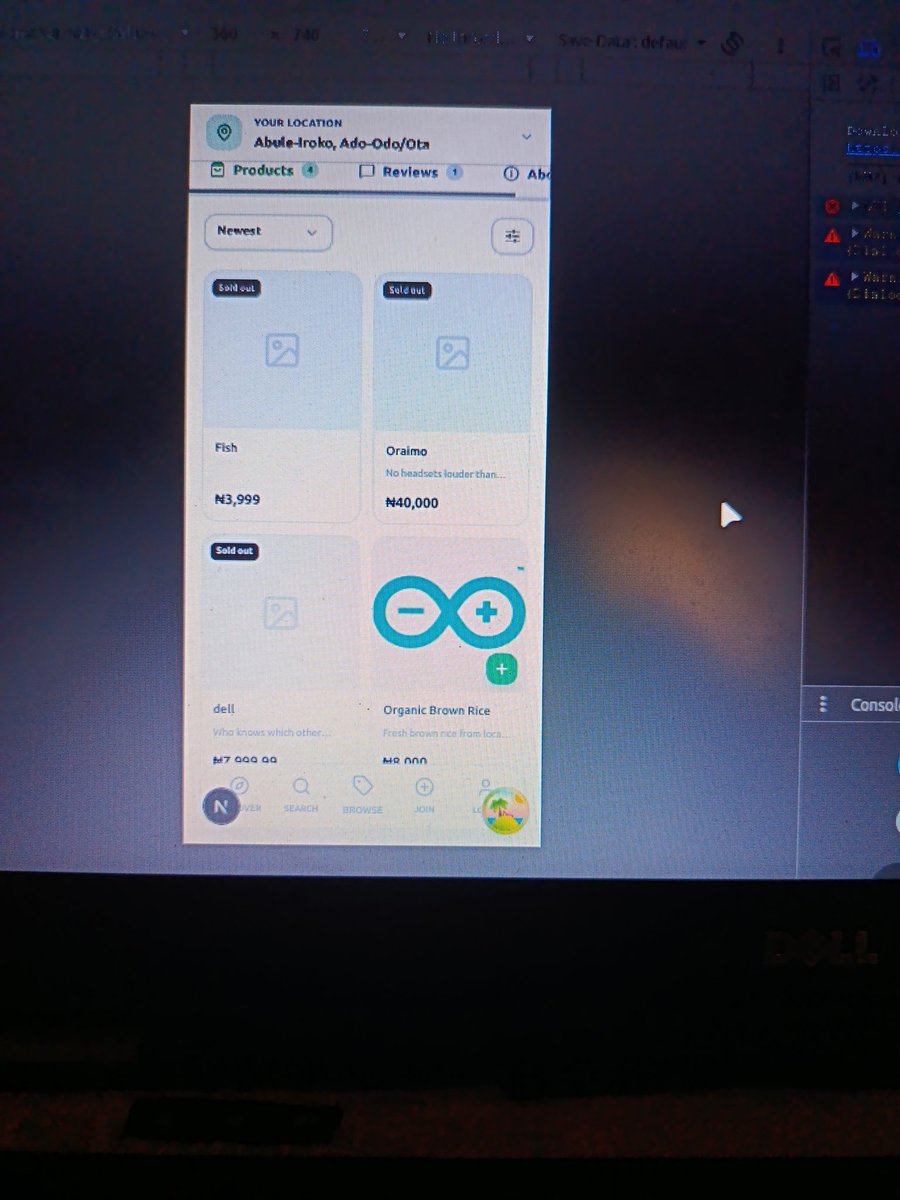Open the Fish product image placeholder
The height and width of the screenshot is (1200, 900).
click(x=282, y=350)
